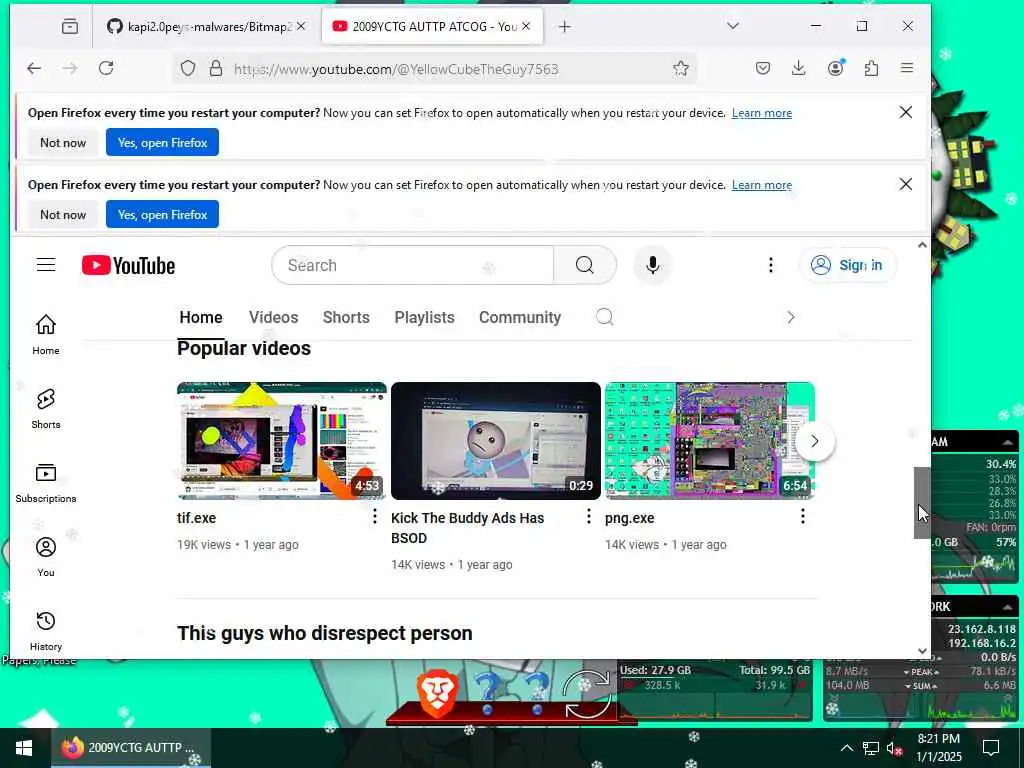Close the kapi2.0peys-malwares GitHub tab
The width and height of the screenshot is (1024, 768).
click(x=301, y=27)
